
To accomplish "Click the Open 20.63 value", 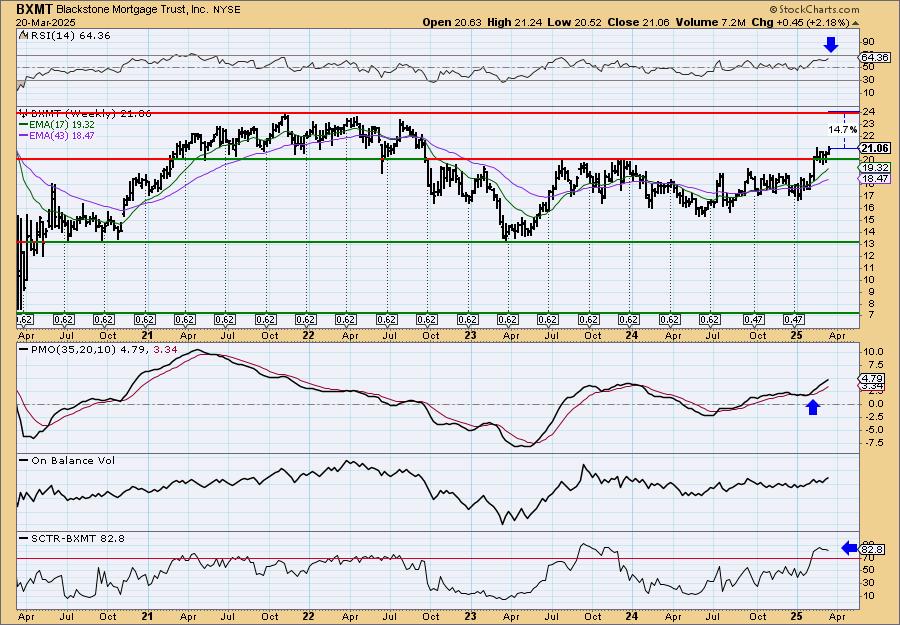I will click(452, 22).
